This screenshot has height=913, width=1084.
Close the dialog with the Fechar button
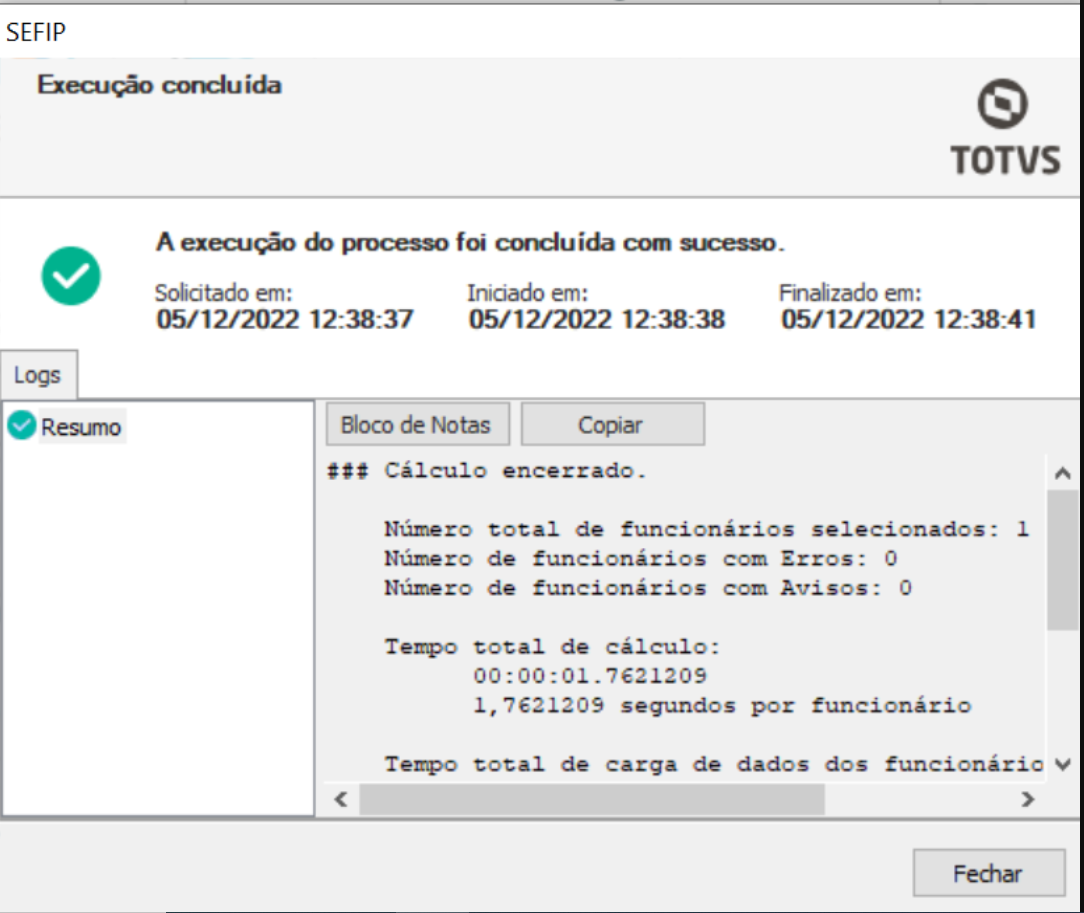pyautogui.click(x=989, y=873)
